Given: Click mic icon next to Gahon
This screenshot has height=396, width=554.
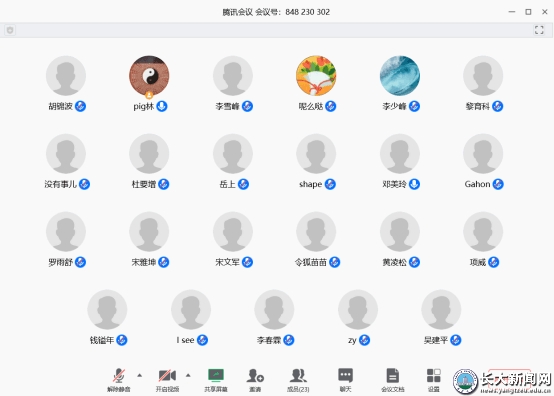Looking at the screenshot, I should pos(498,184).
